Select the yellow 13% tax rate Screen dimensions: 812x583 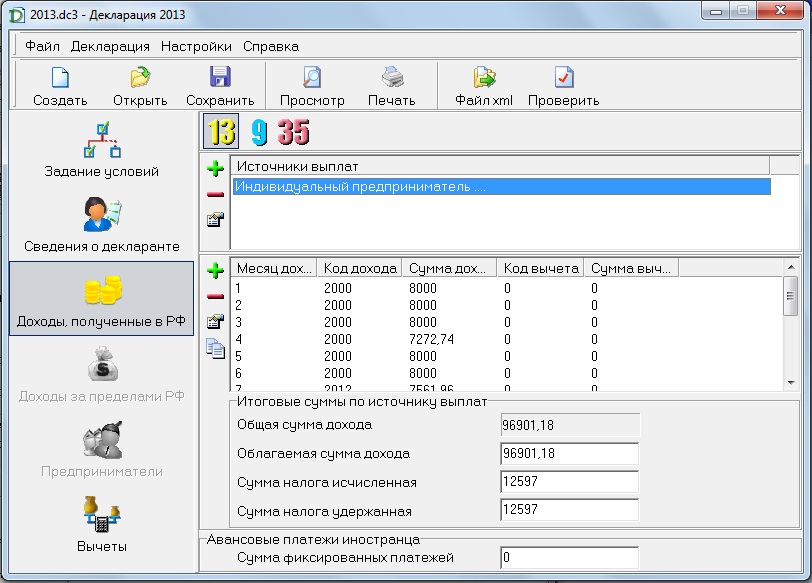[x=222, y=132]
